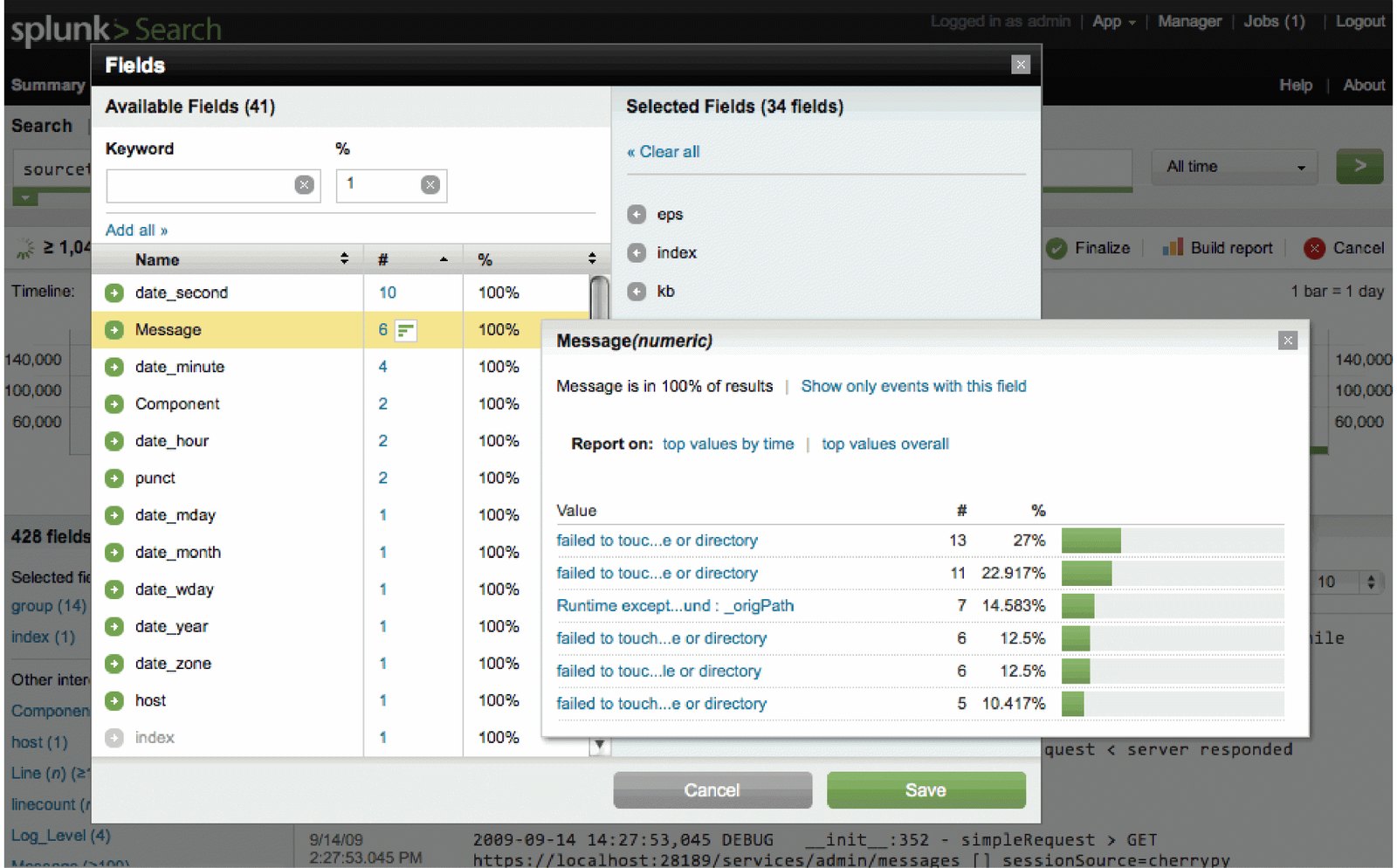The height and width of the screenshot is (868, 1397).
Task: Clear the Keyword filter box
Action: (x=304, y=184)
